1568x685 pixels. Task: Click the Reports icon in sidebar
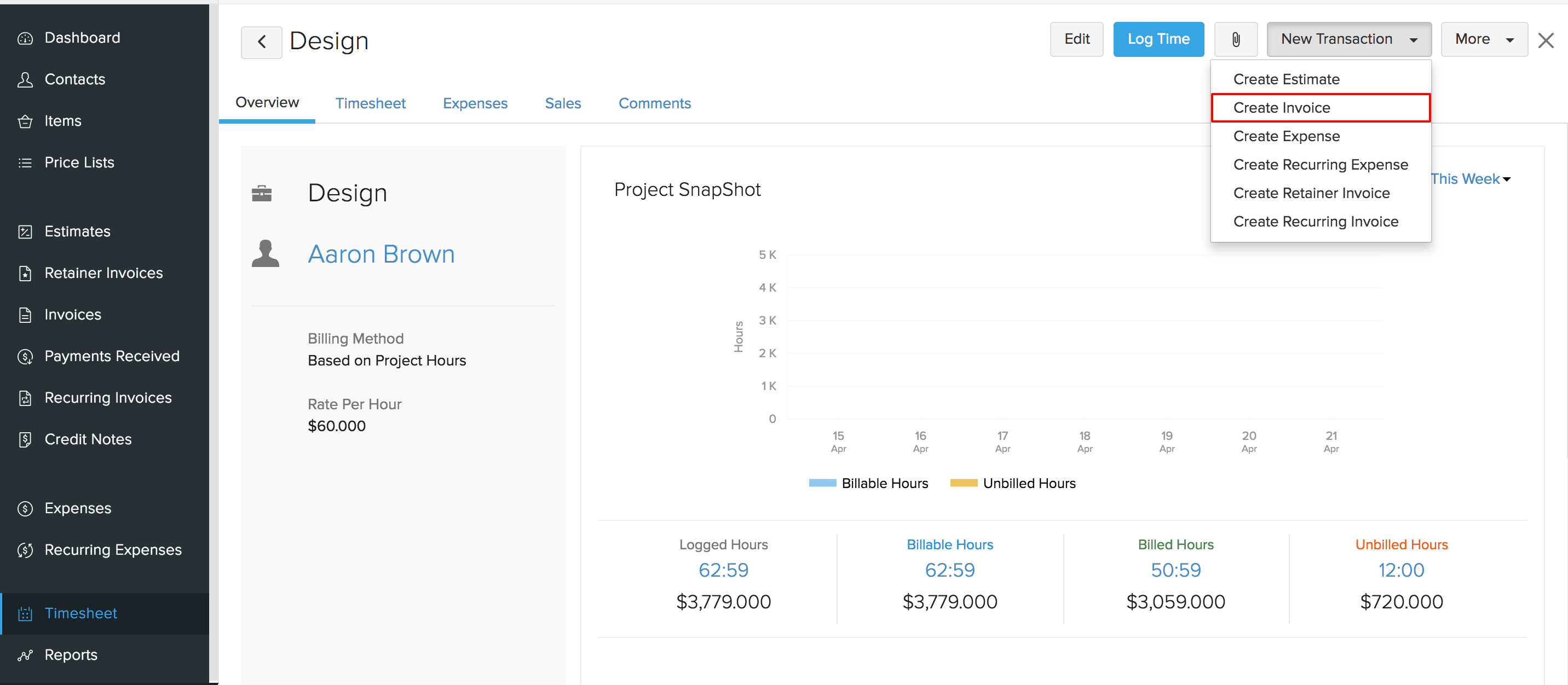click(x=27, y=655)
